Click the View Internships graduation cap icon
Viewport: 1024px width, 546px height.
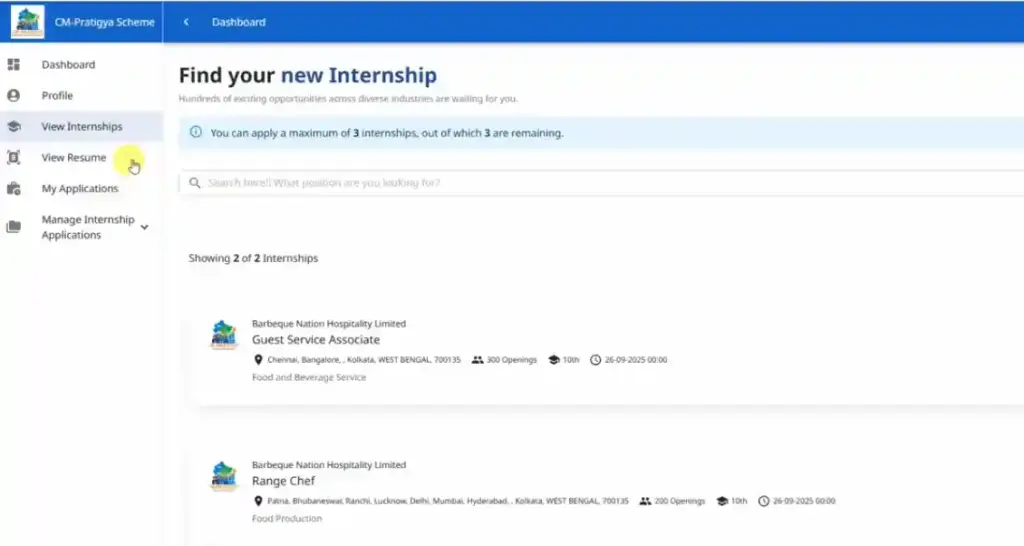pyautogui.click(x=14, y=127)
